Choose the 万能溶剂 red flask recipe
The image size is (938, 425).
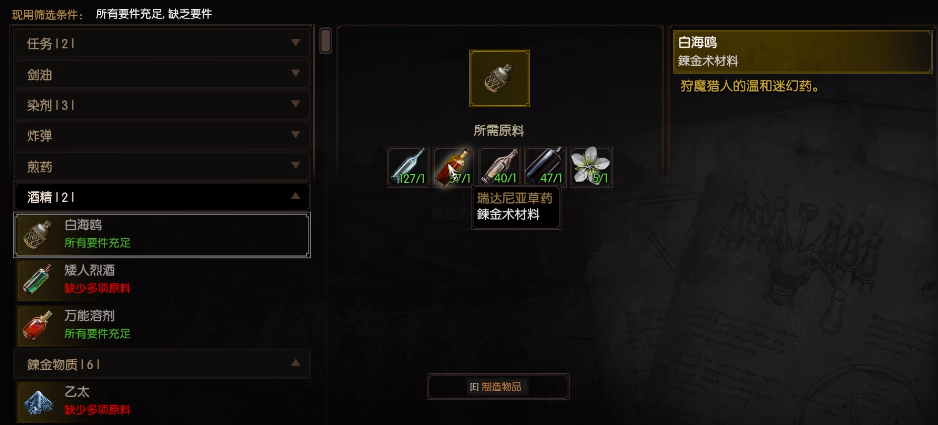(162, 324)
